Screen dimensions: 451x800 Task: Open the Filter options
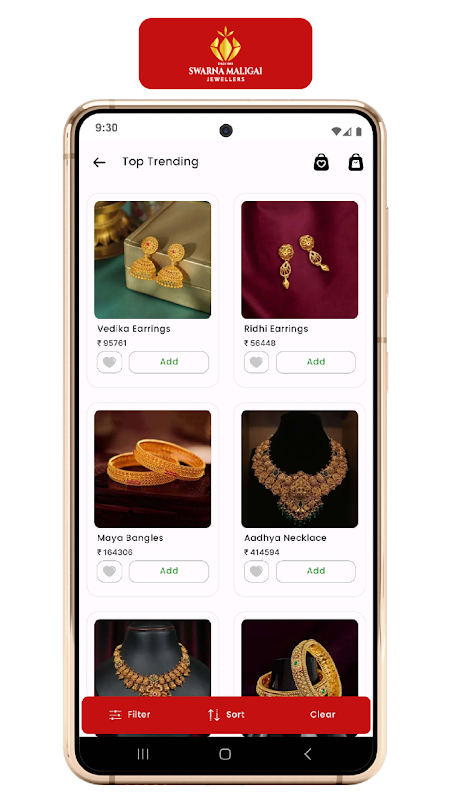click(x=130, y=715)
